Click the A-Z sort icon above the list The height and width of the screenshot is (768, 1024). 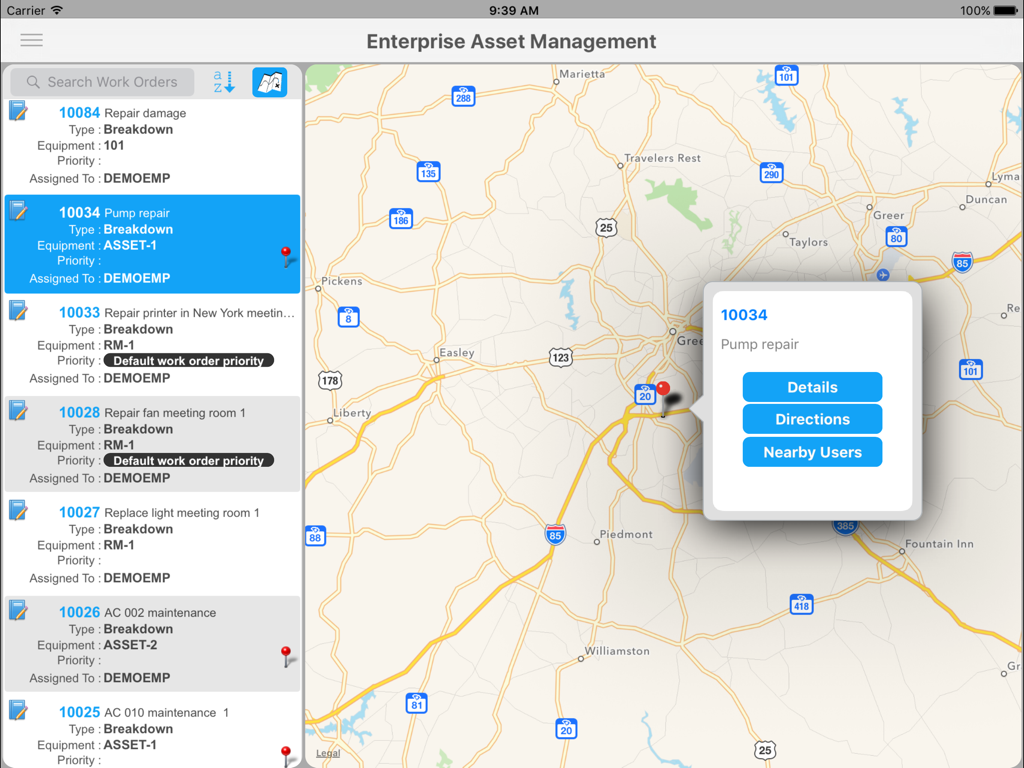coord(222,82)
